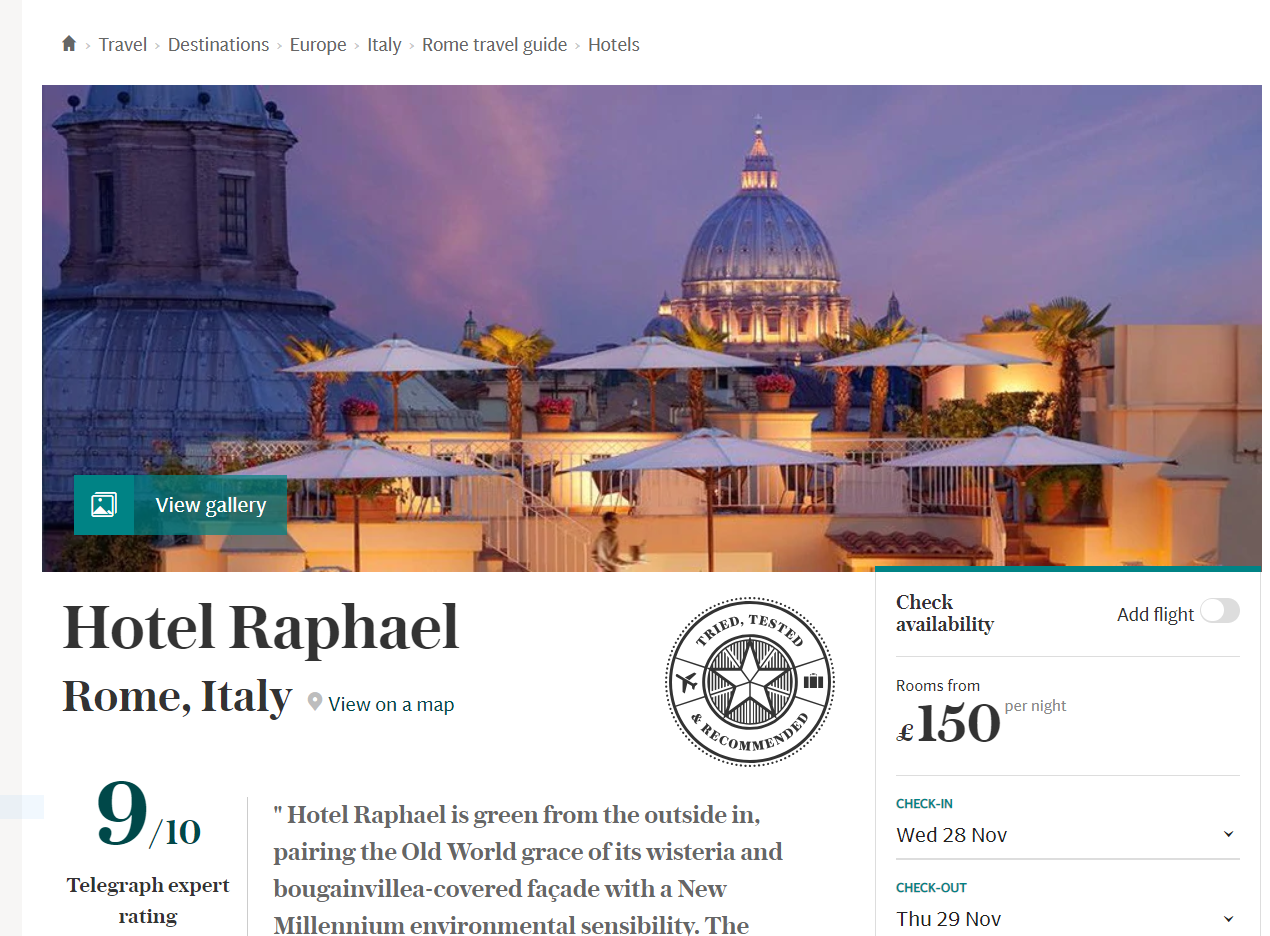Viewport: 1270px width, 936px height.
Task: Expand the check-out date dropdown arrow
Action: coord(1229,918)
